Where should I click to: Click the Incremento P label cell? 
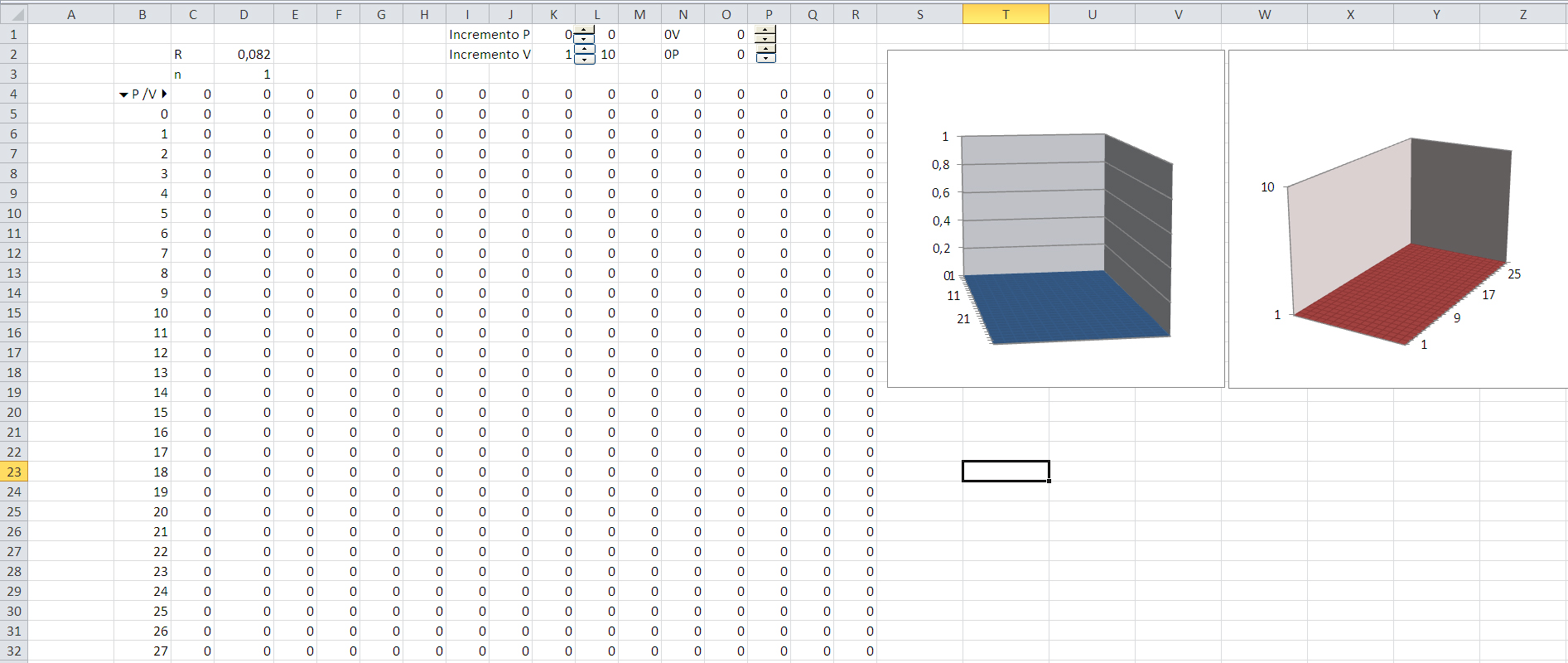(x=490, y=34)
